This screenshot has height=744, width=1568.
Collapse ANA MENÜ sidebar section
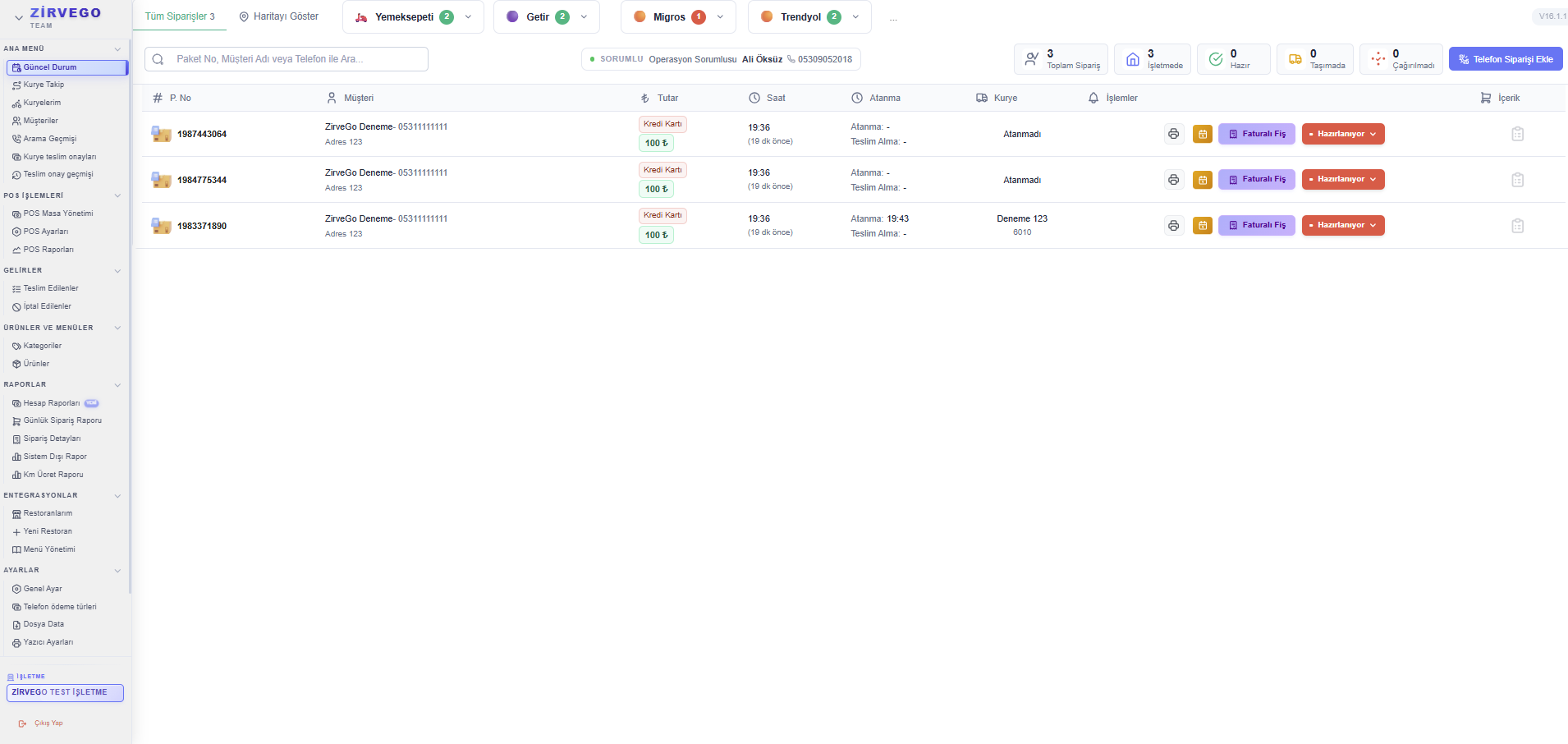(117, 49)
